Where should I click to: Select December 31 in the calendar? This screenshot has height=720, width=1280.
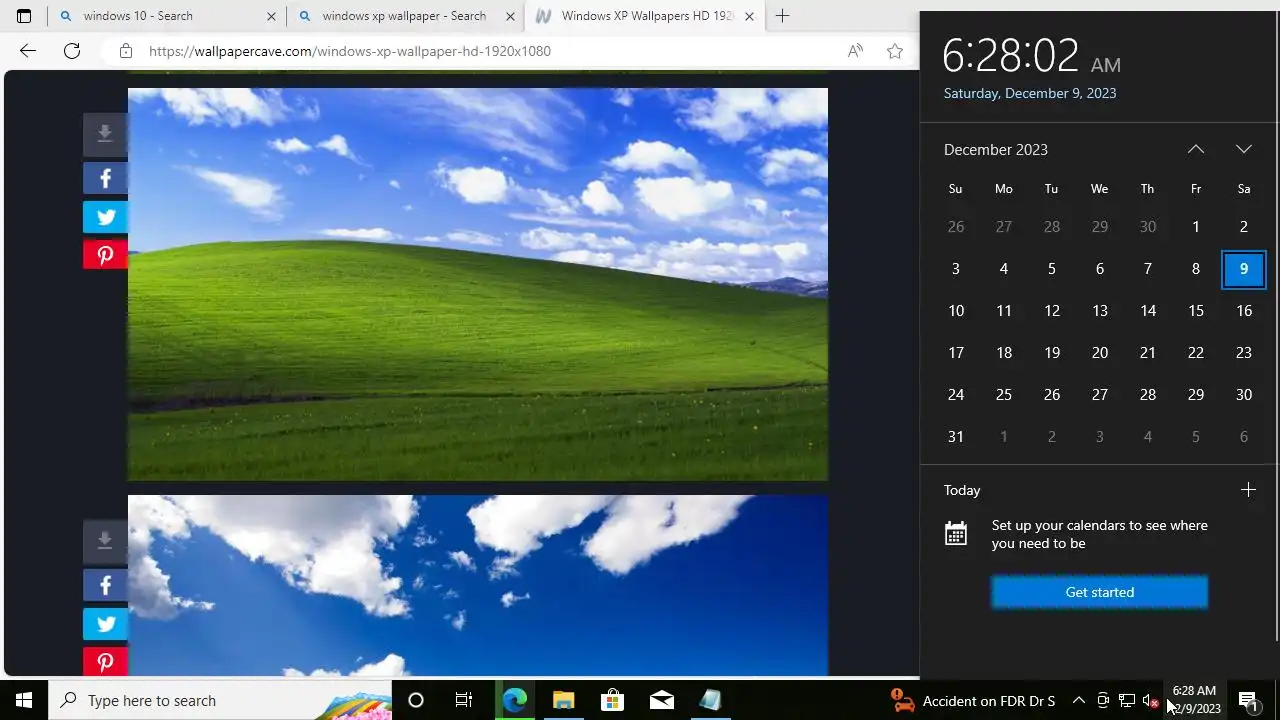tap(956, 437)
